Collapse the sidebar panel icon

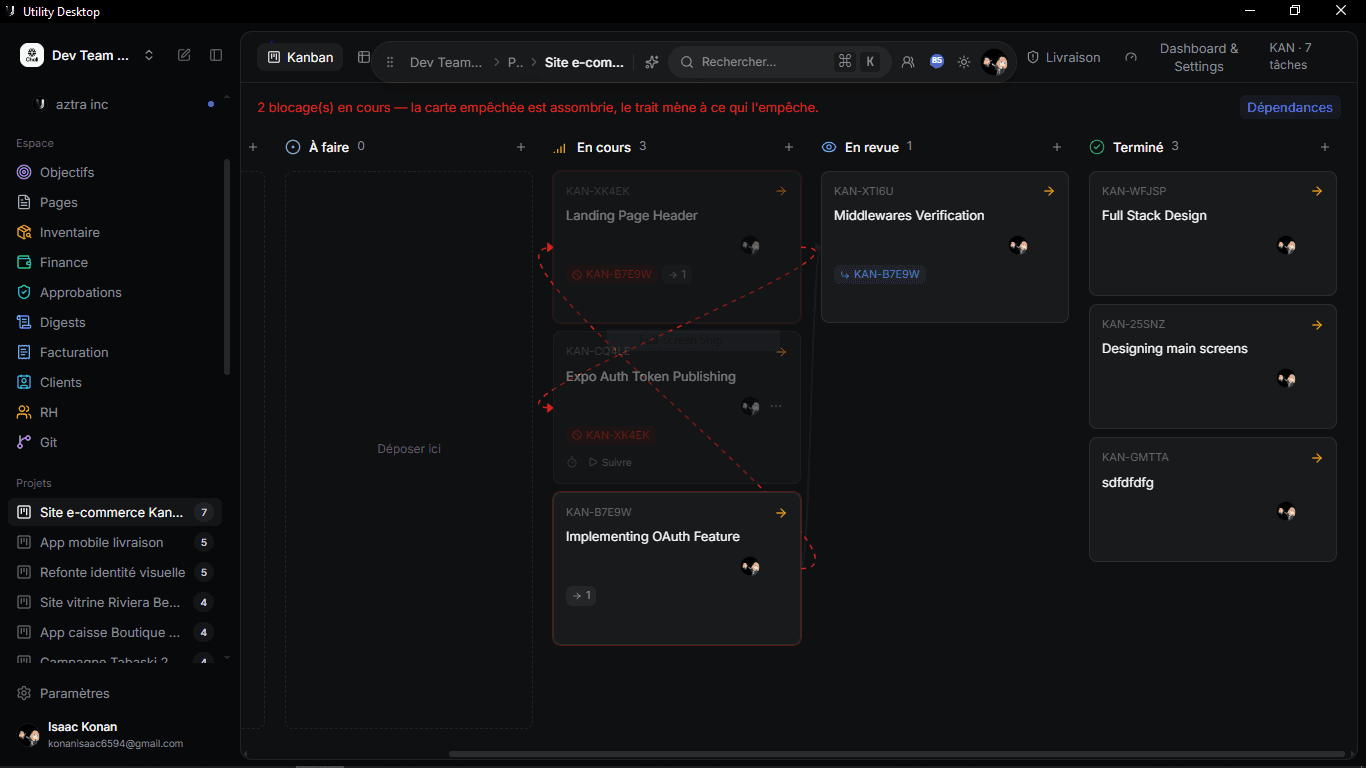coord(216,55)
